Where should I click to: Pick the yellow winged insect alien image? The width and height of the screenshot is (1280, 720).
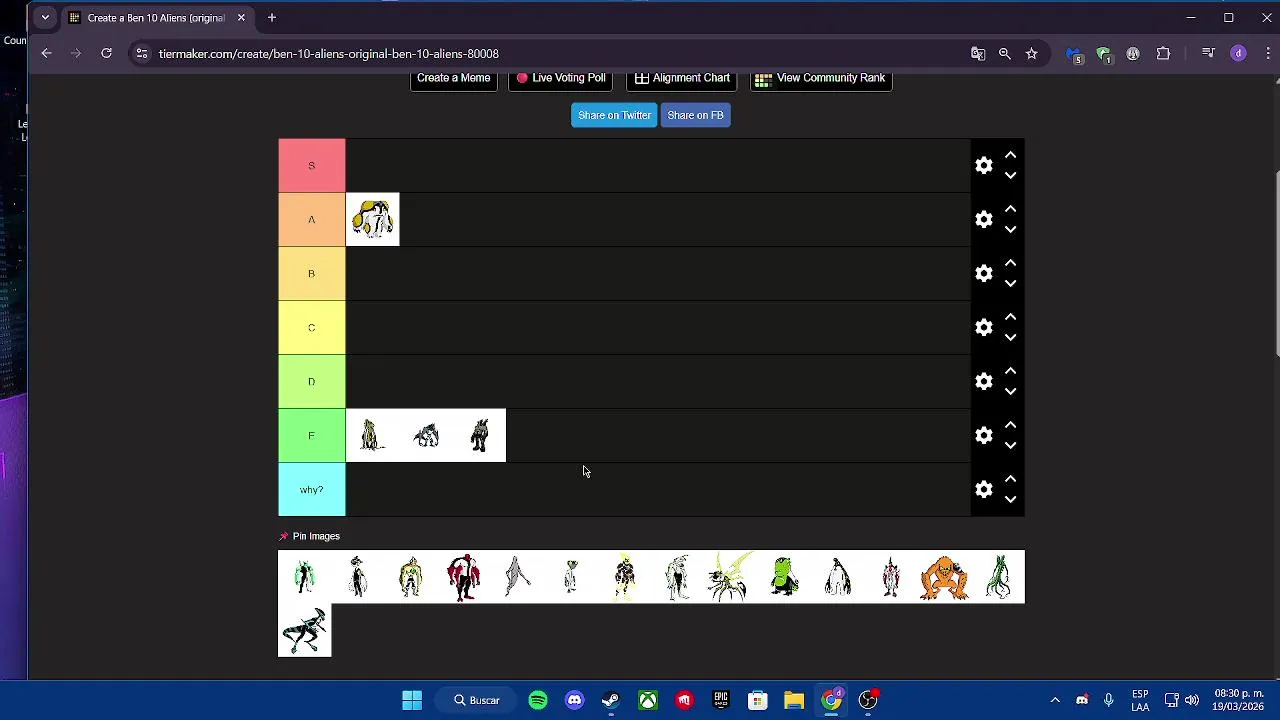(x=731, y=577)
